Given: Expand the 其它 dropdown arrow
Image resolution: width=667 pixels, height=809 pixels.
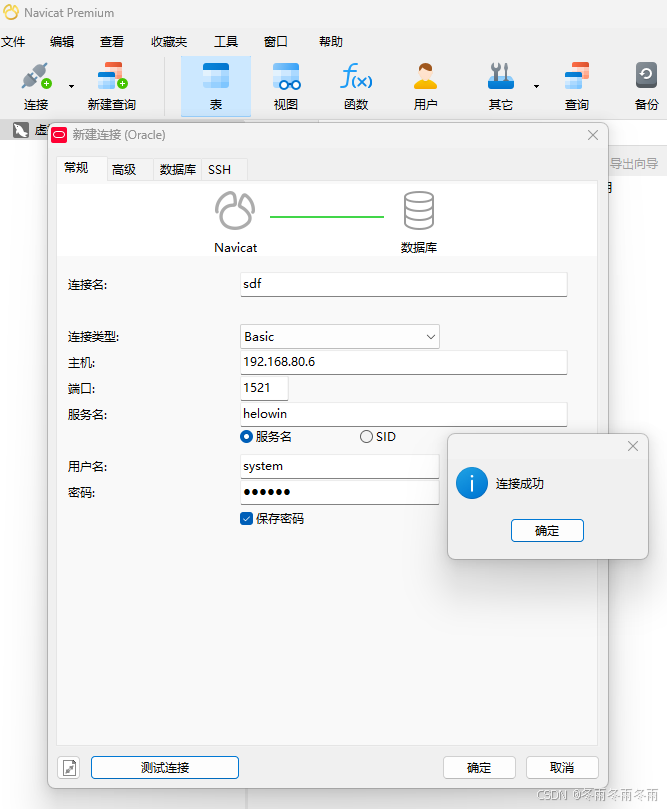Looking at the screenshot, I should [536, 86].
